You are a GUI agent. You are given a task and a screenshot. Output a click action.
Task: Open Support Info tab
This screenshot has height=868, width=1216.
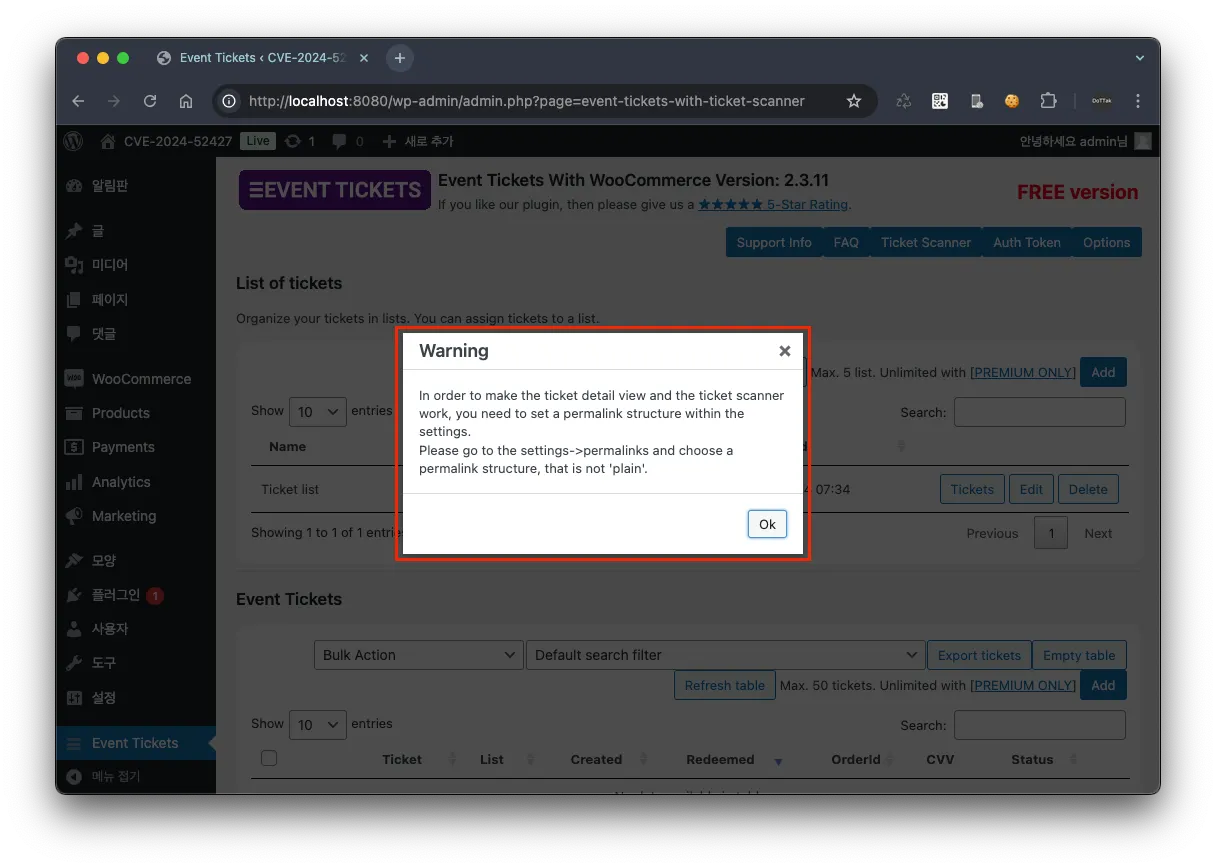pos(774,243)
